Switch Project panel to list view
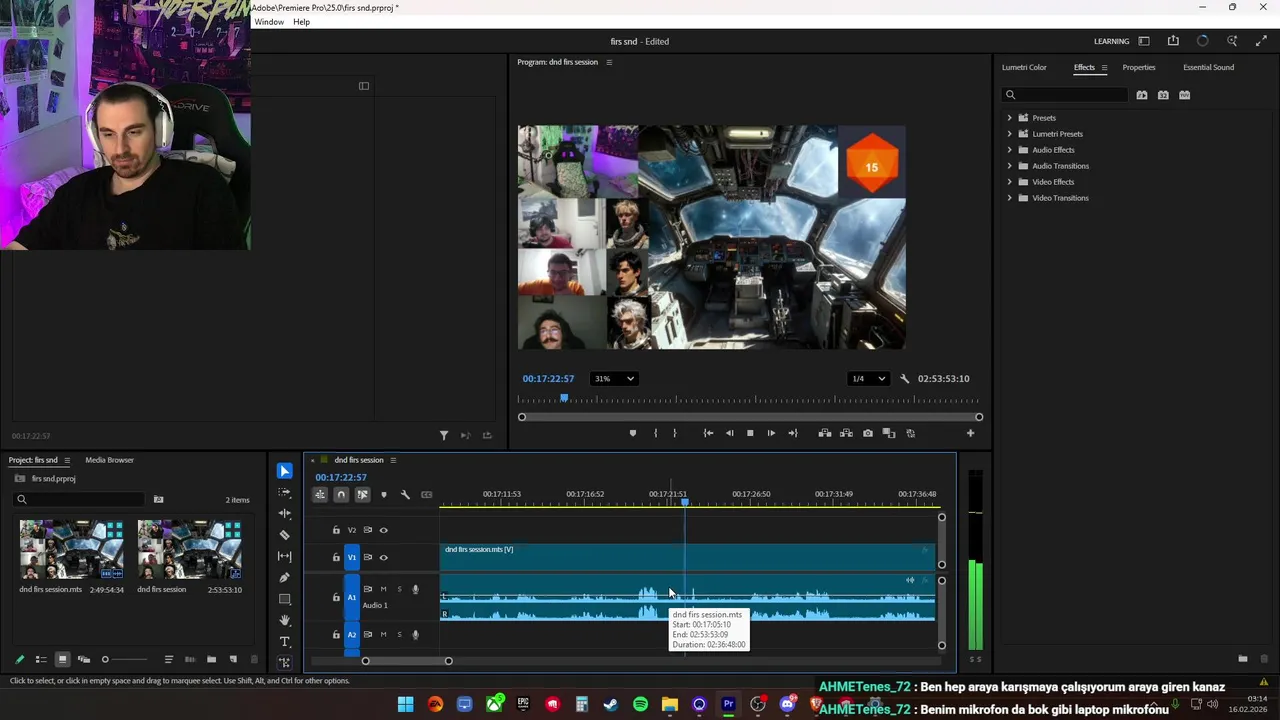Image resolution: width=1280 pixels, height=720 pixels. pos(41,659)
